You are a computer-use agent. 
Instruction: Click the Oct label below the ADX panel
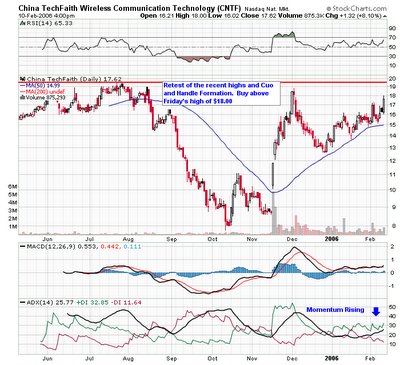pos(212,359)
